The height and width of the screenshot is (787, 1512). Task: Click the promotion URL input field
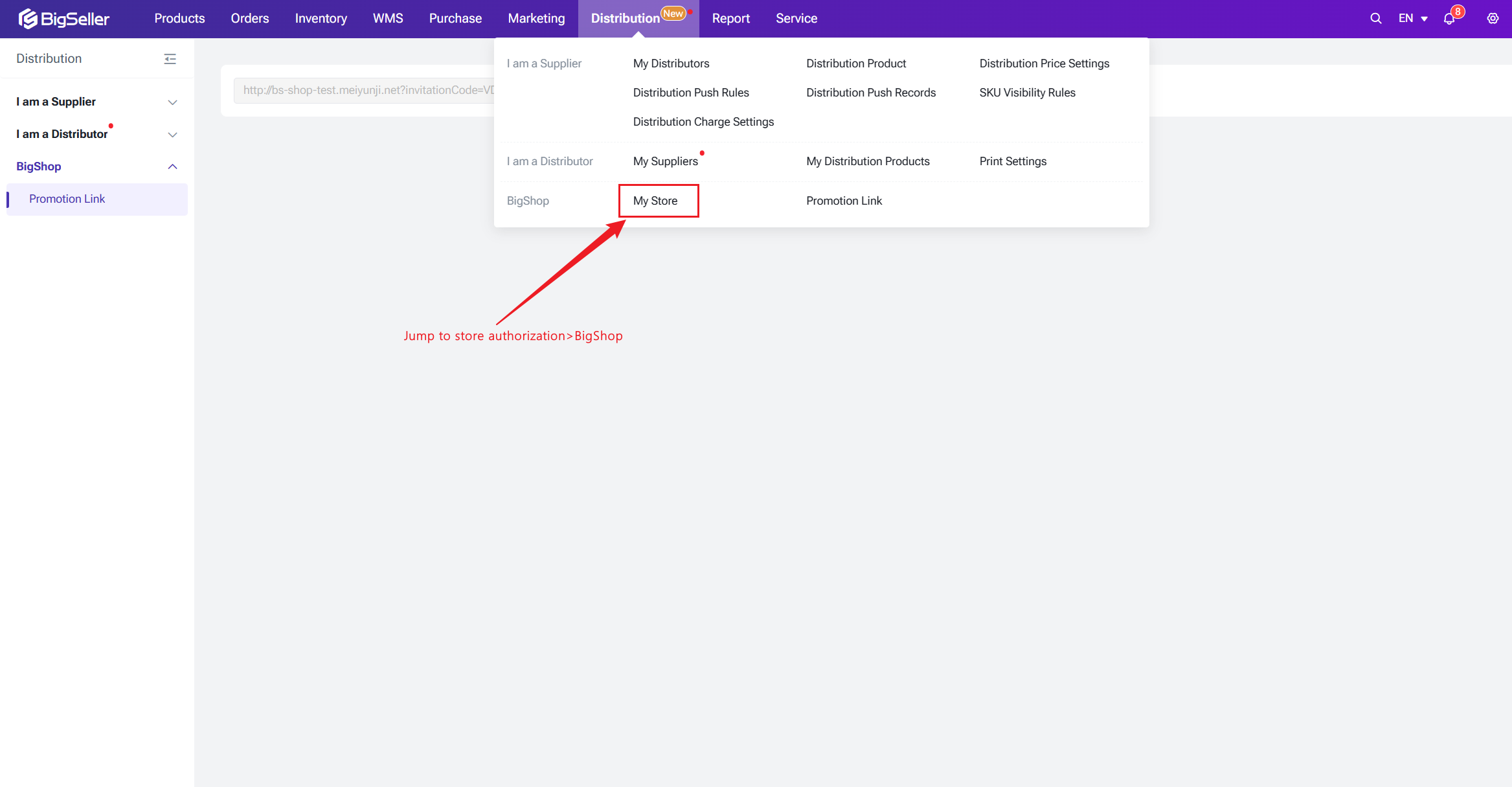coord(363,91)
